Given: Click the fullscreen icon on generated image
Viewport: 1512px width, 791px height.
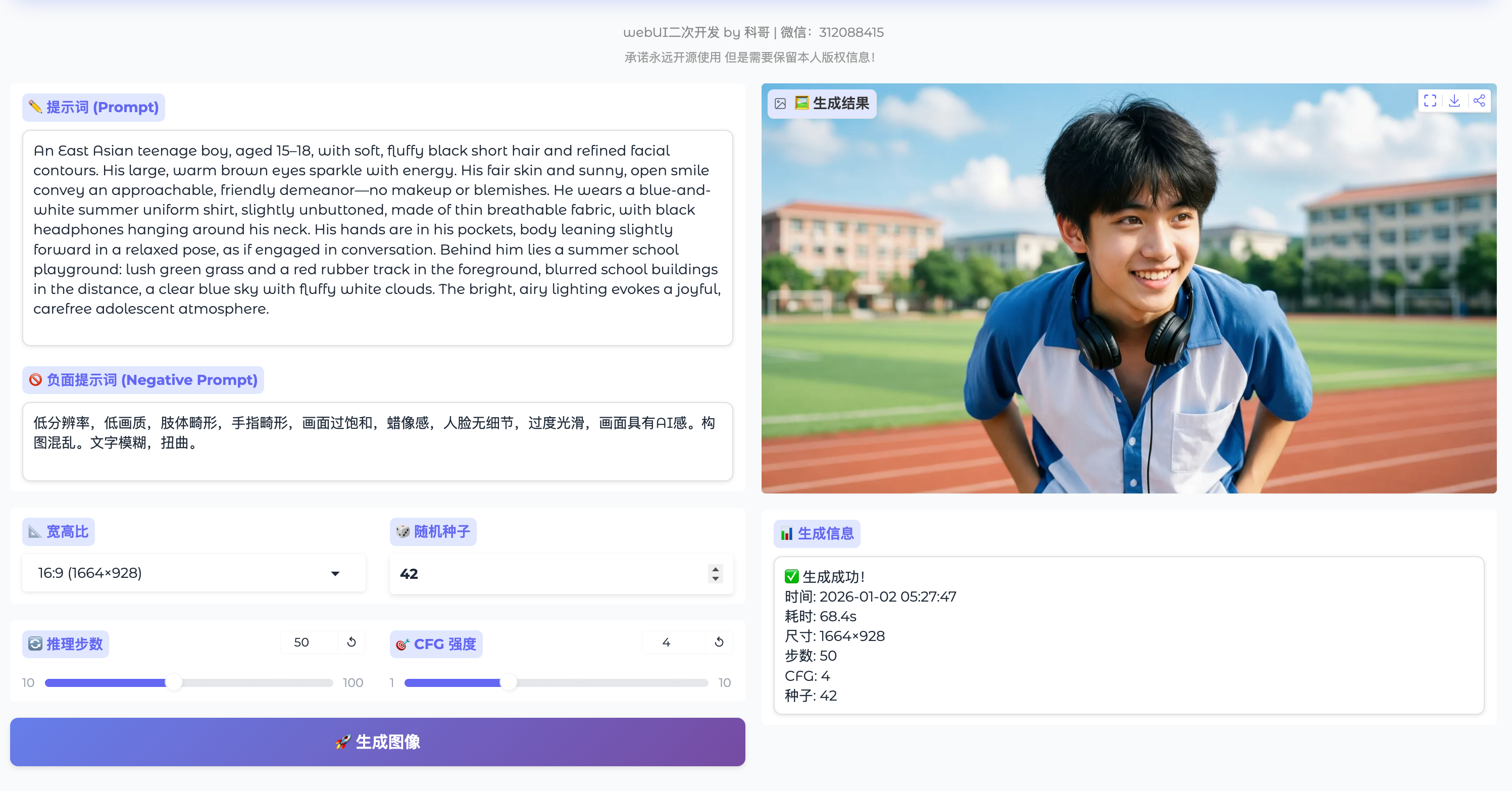Looking at the screenshot, I should [1430, 101].
